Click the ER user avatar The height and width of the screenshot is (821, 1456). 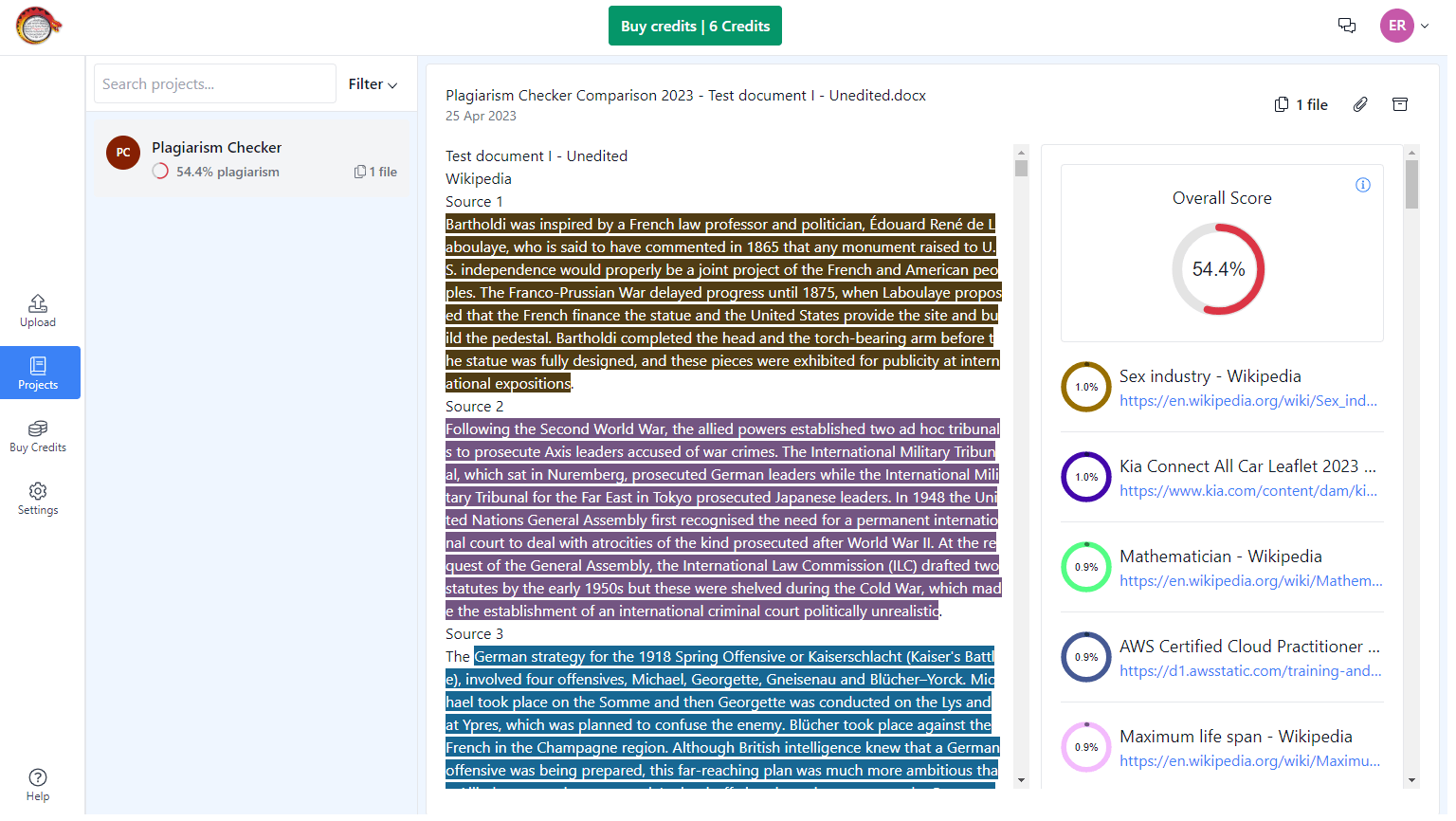(x=1397, y=26)
